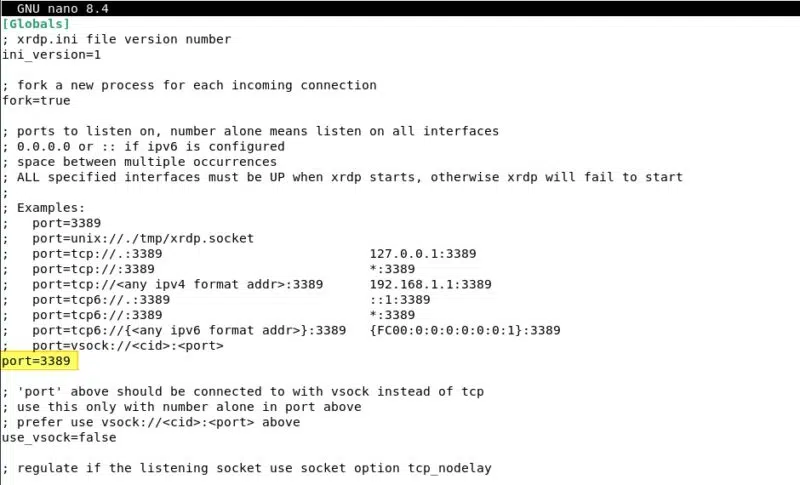Place cursor on the 'ports to listen on' comment

tap(250, 131)
